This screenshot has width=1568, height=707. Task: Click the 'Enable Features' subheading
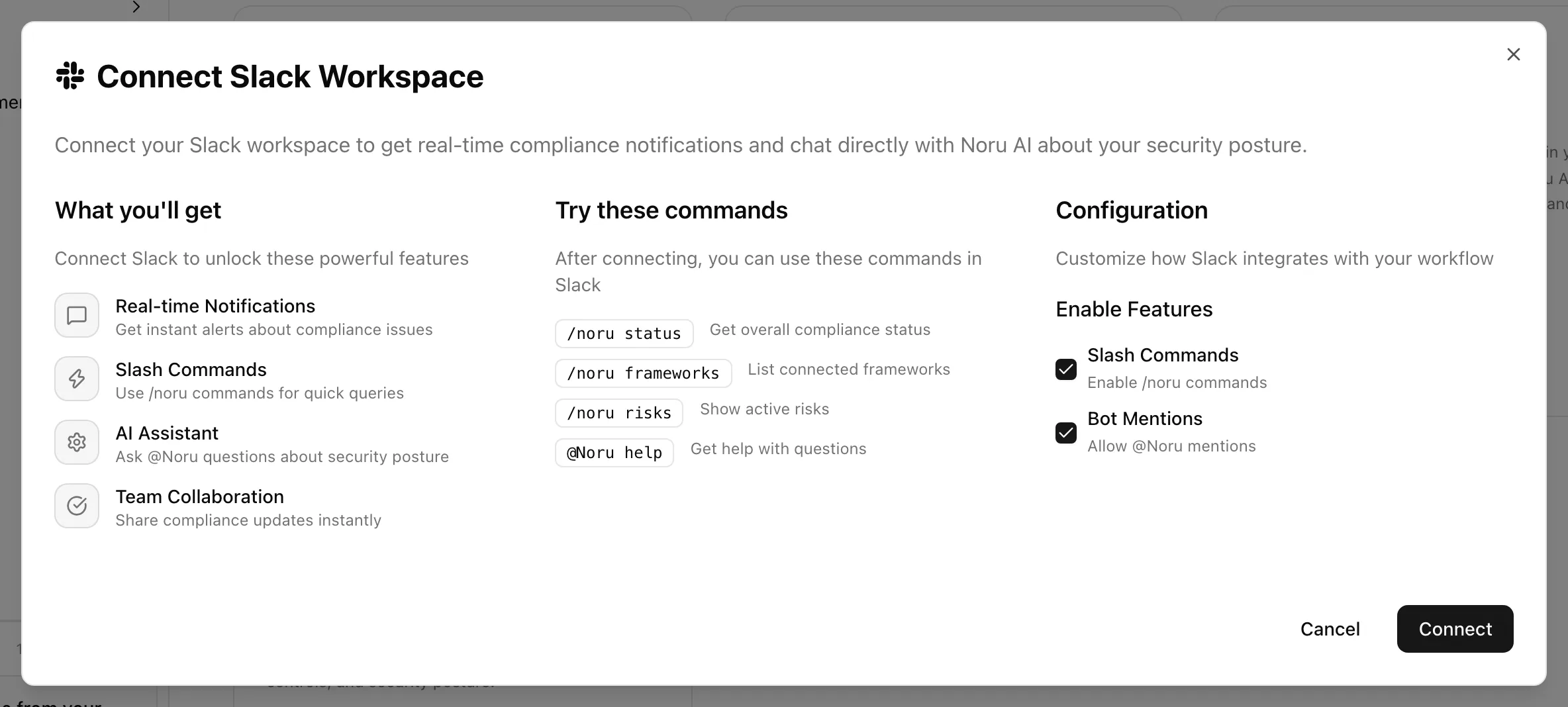1134,309
